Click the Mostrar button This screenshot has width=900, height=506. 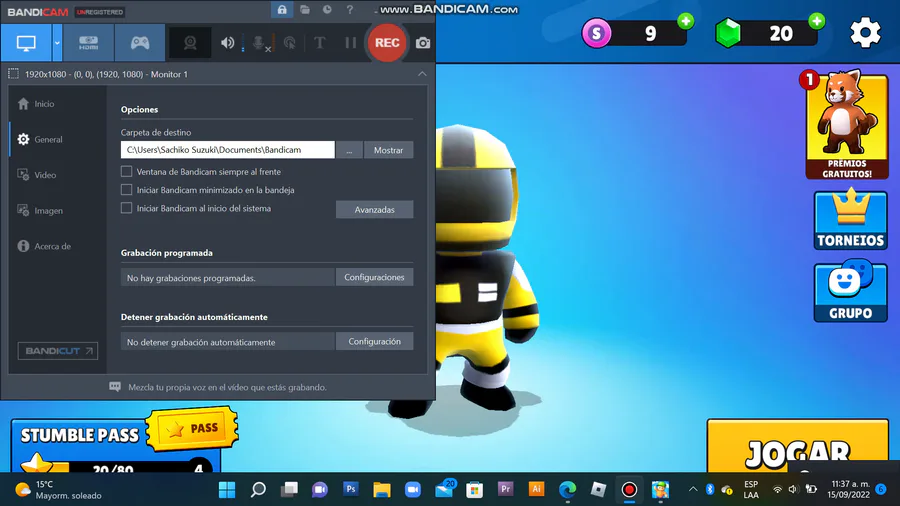(x=389, y=150)
